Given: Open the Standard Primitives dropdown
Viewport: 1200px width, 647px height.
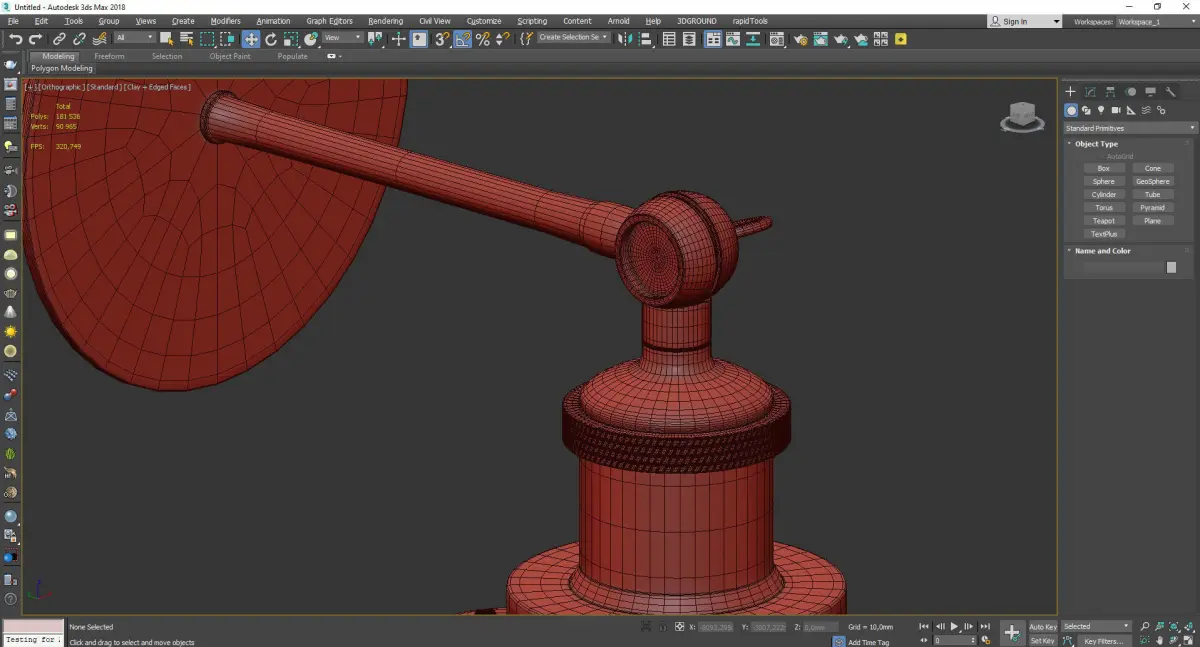Looking at the screenshot, I should (x=1130, y=128).
